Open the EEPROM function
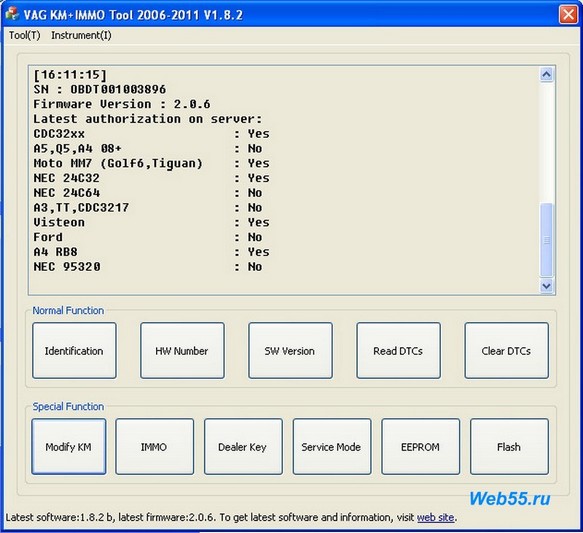Viewport: 583px width, 533px height. pyautogui.click(x=421, y=446)
